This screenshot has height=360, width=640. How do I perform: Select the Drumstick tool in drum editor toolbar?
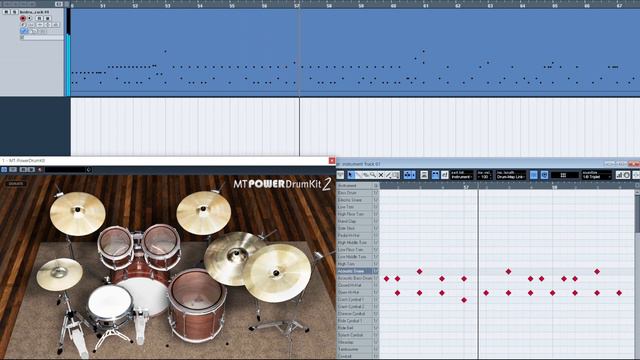358,175
